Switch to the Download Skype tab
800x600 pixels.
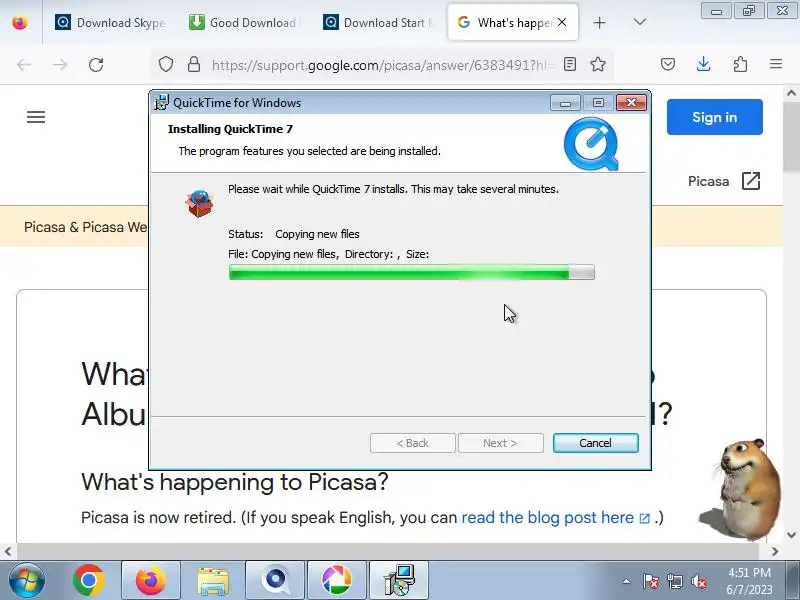(x=111, y=22)
